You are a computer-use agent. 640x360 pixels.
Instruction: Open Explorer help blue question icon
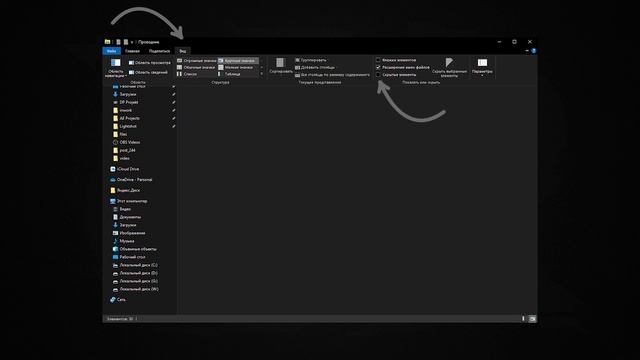[x=533, y=51]
